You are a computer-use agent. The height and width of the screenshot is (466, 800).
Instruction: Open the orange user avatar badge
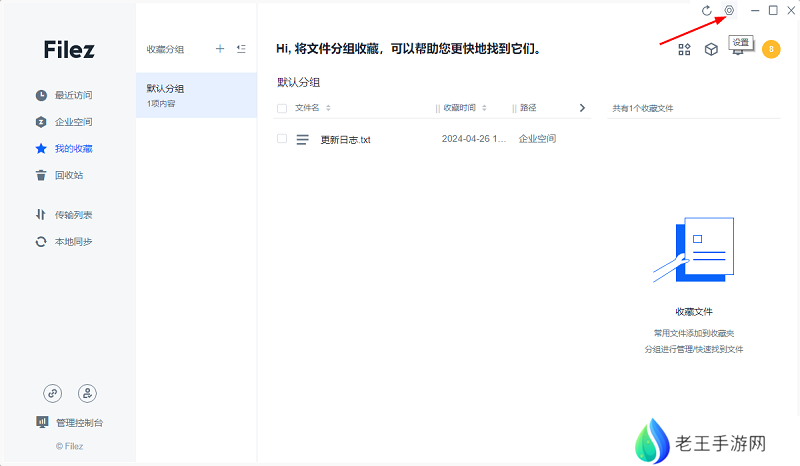pyautogui.click(x=771, y=50)
